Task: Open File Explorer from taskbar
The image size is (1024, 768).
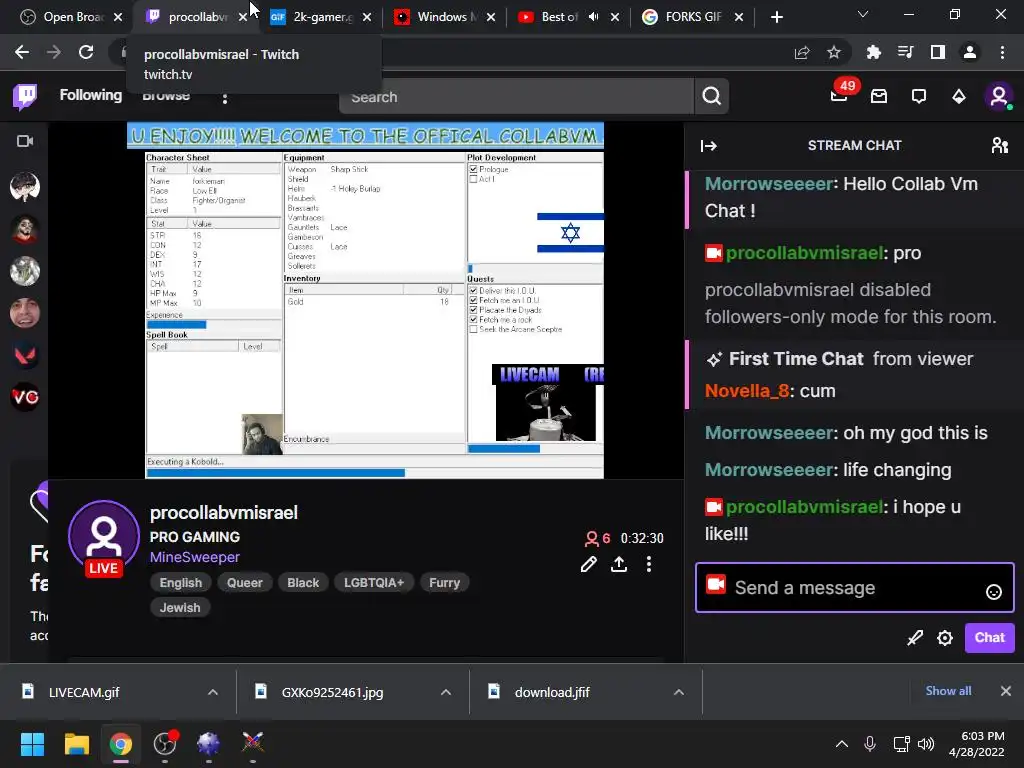Action: point(76,744)
